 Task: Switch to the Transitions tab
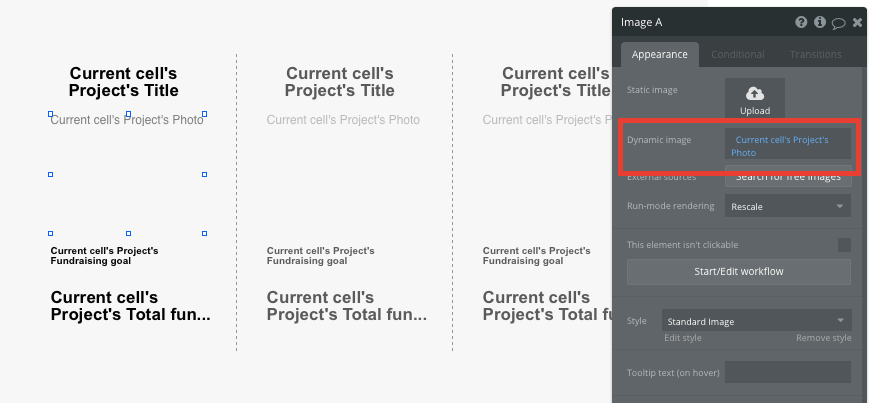coord(815,54)
